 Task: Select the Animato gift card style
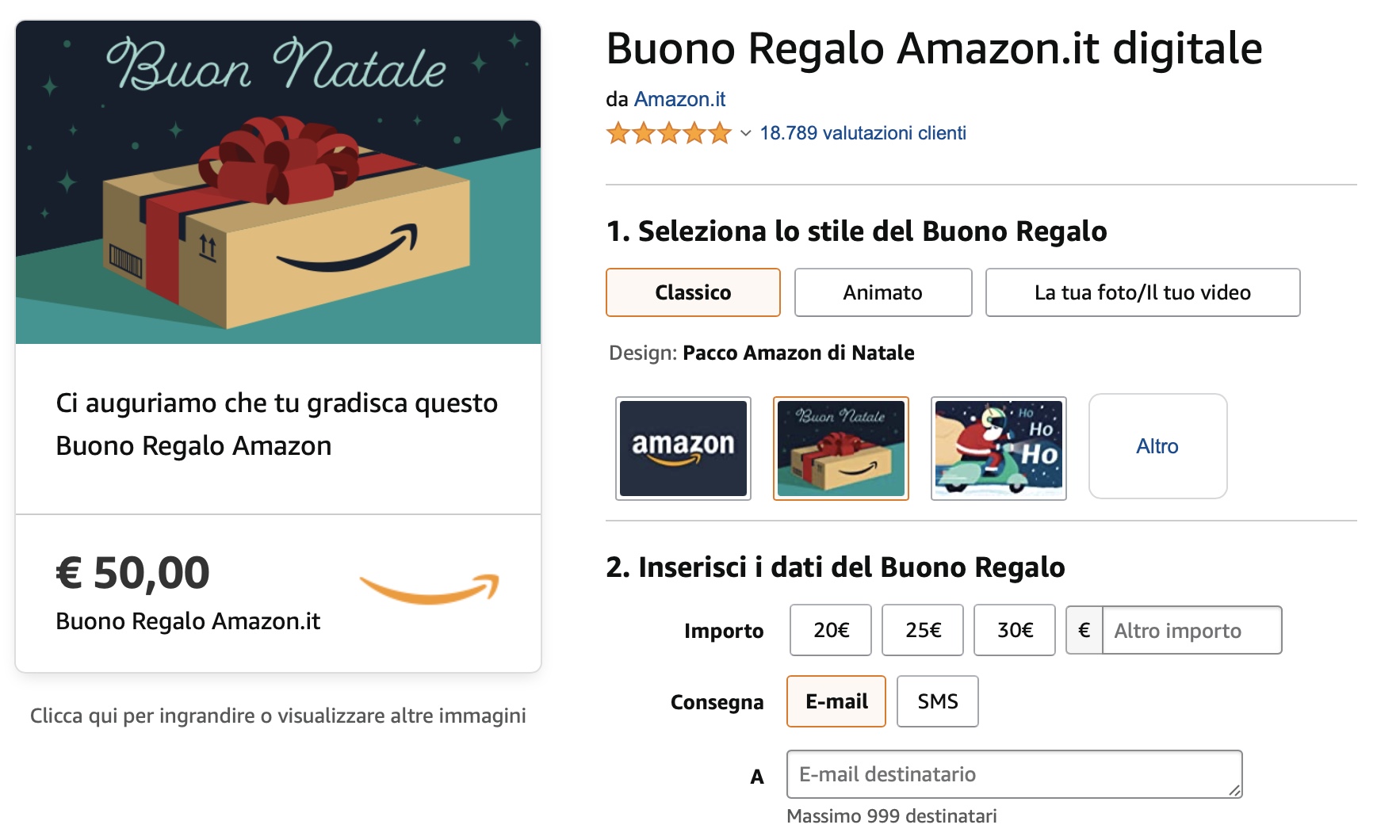[882, 292]
